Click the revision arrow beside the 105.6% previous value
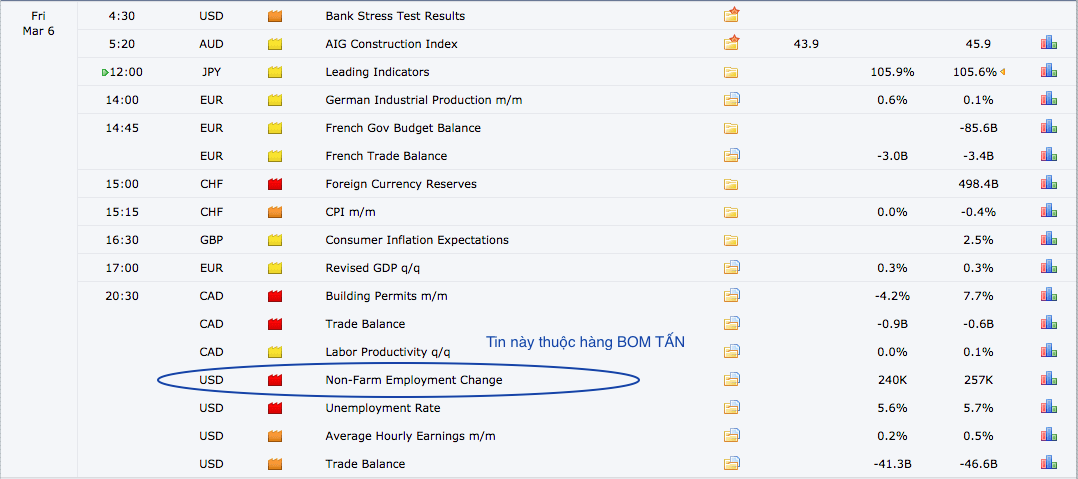 point(1002,72)
